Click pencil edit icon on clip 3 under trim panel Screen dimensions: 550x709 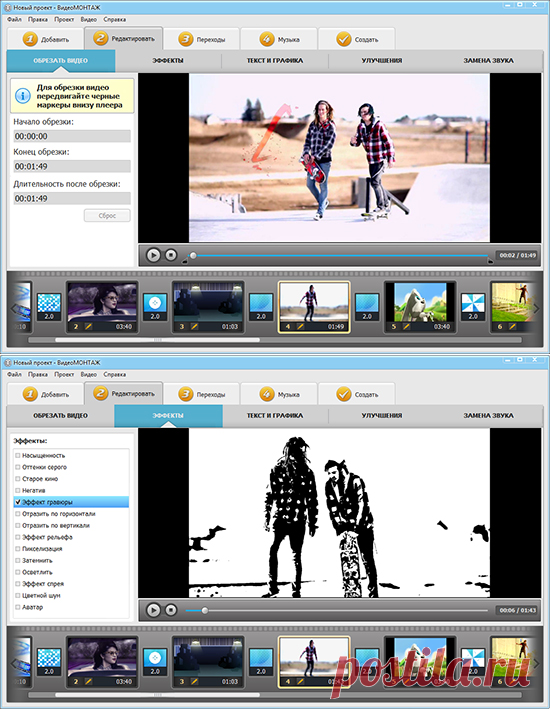coord(194,326)
